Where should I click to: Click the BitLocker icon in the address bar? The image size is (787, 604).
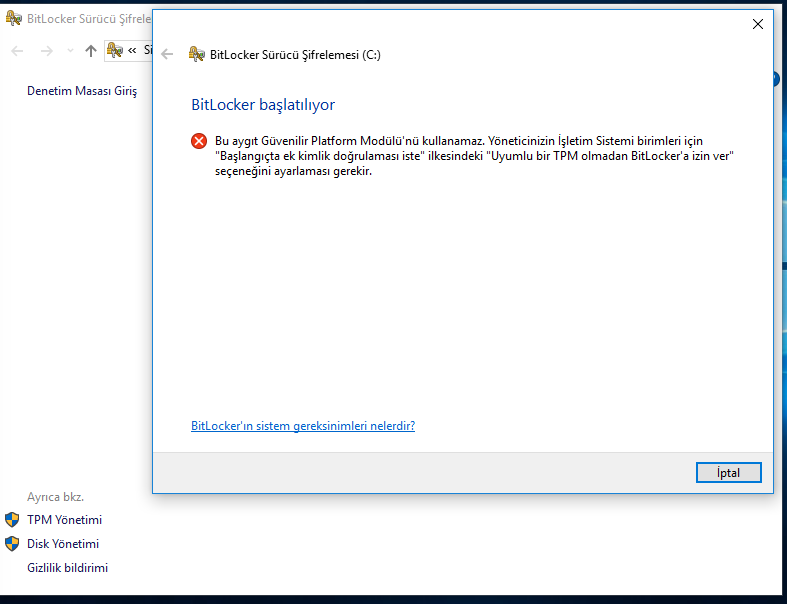click(x=115, y=50)
